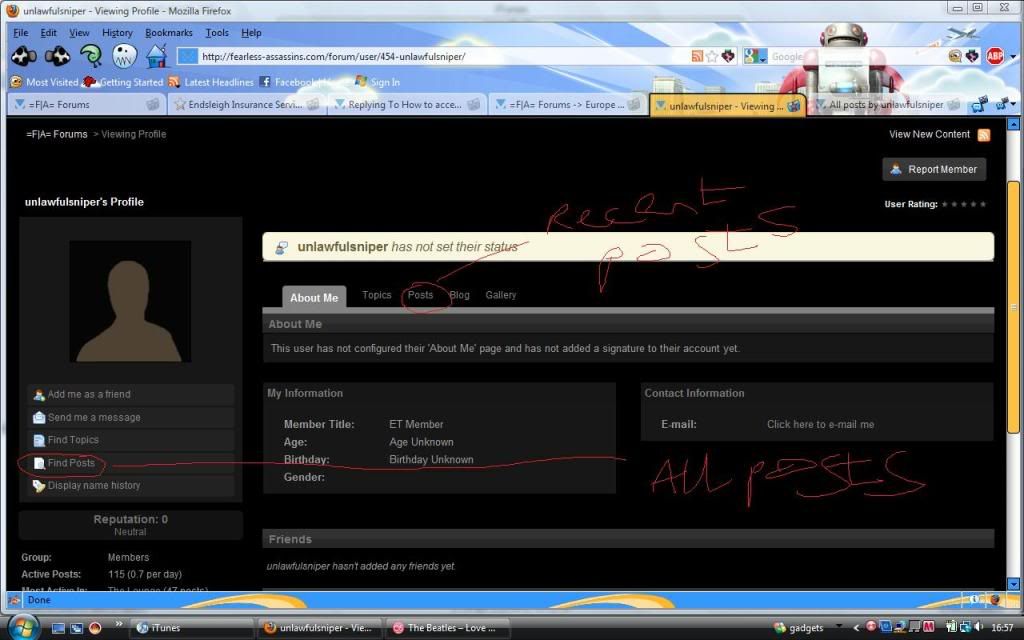The width and height of the screenshot is (1024, 640).
Task: Click the themed Forward navigation button
Action: (x=57, y=56)
